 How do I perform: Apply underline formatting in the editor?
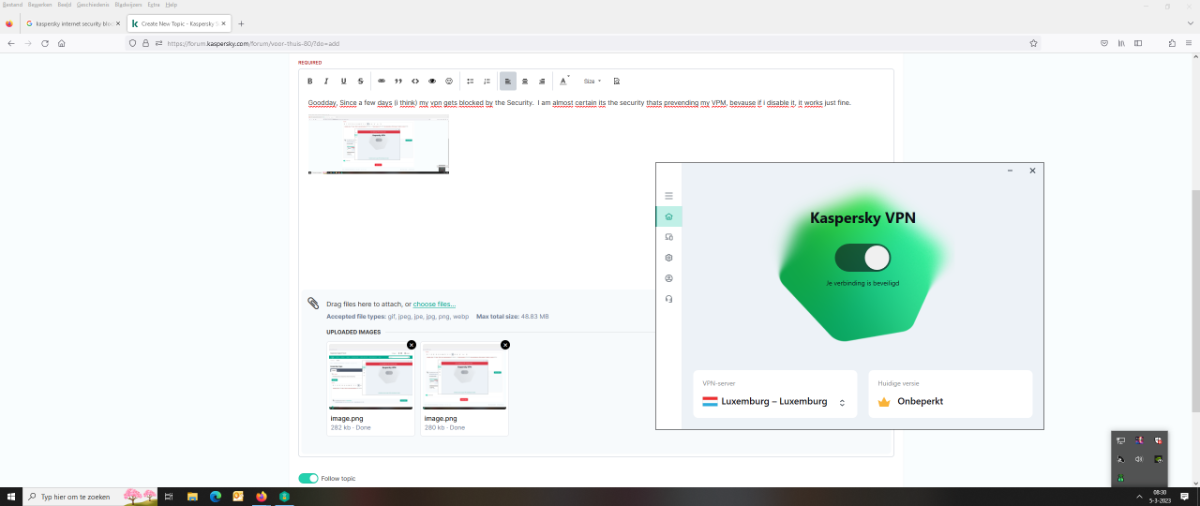pyautogui.click(x=343, y=81)
